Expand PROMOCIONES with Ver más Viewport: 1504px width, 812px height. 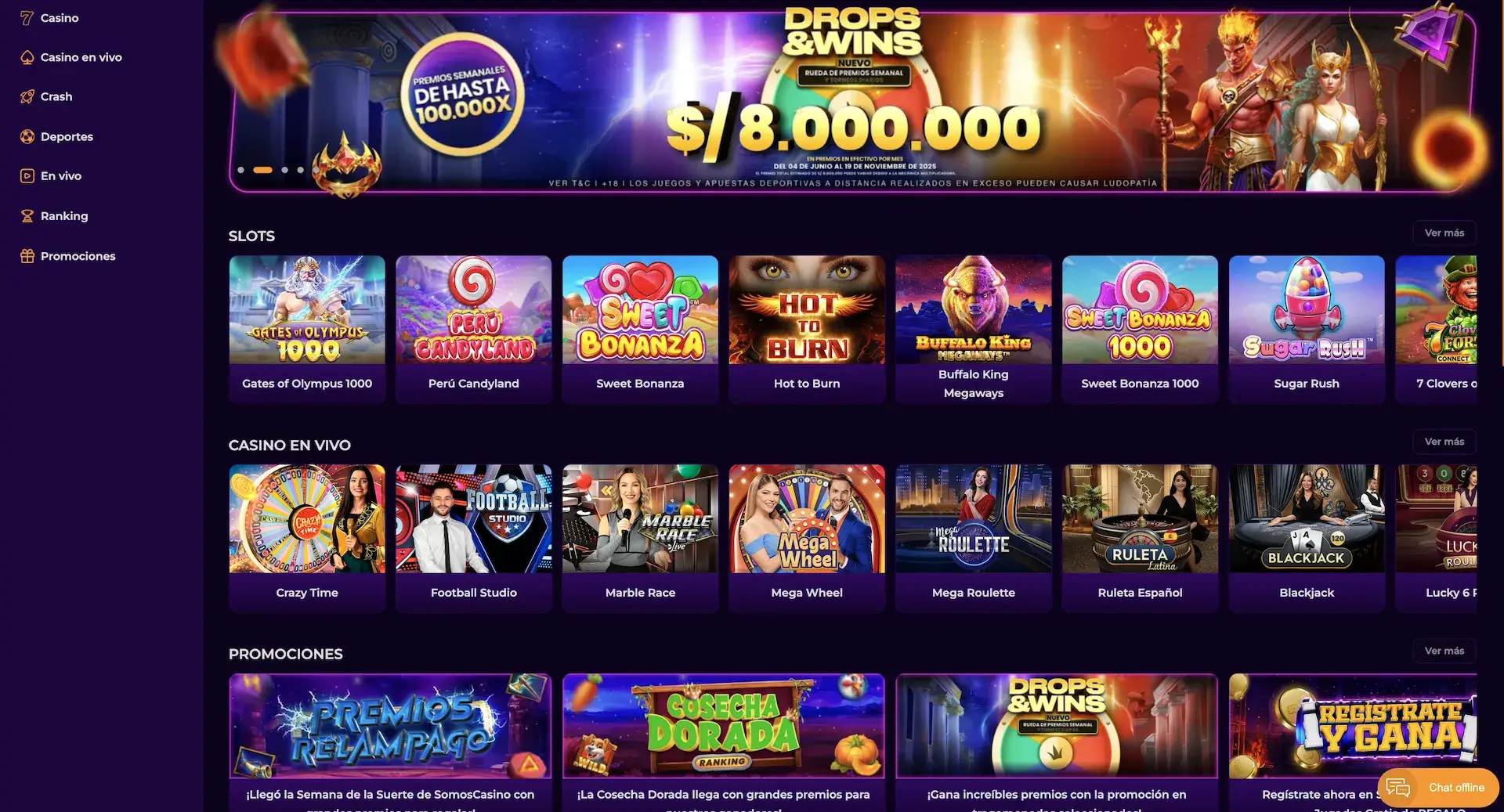(x=1444, y=651)
